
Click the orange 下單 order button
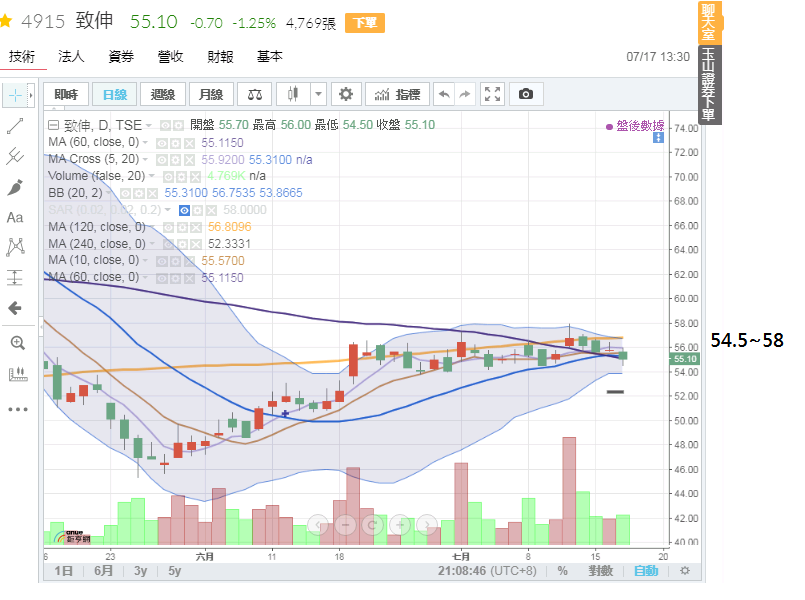365,23
